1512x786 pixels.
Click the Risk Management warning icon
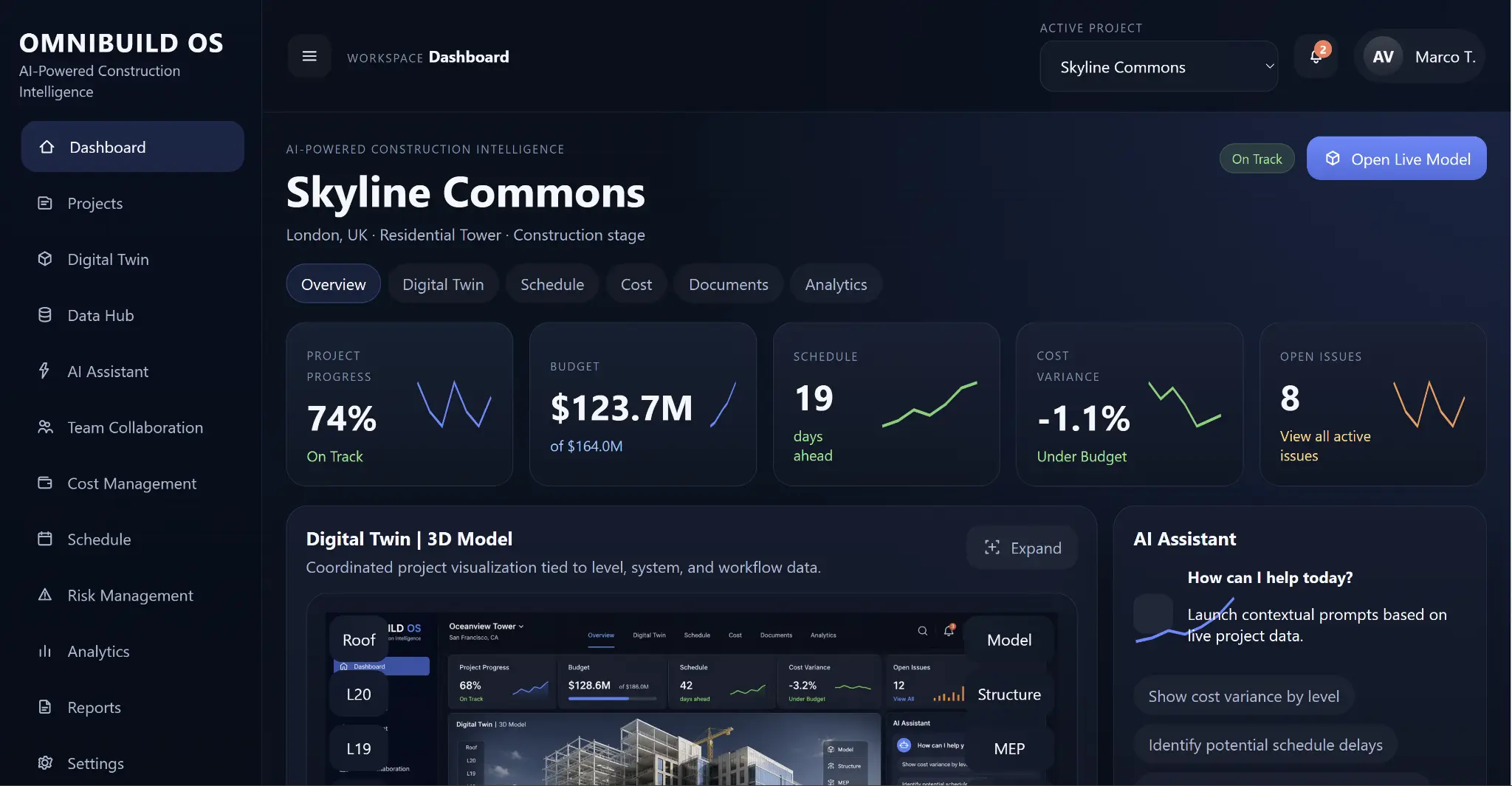(x=46, y=595)
